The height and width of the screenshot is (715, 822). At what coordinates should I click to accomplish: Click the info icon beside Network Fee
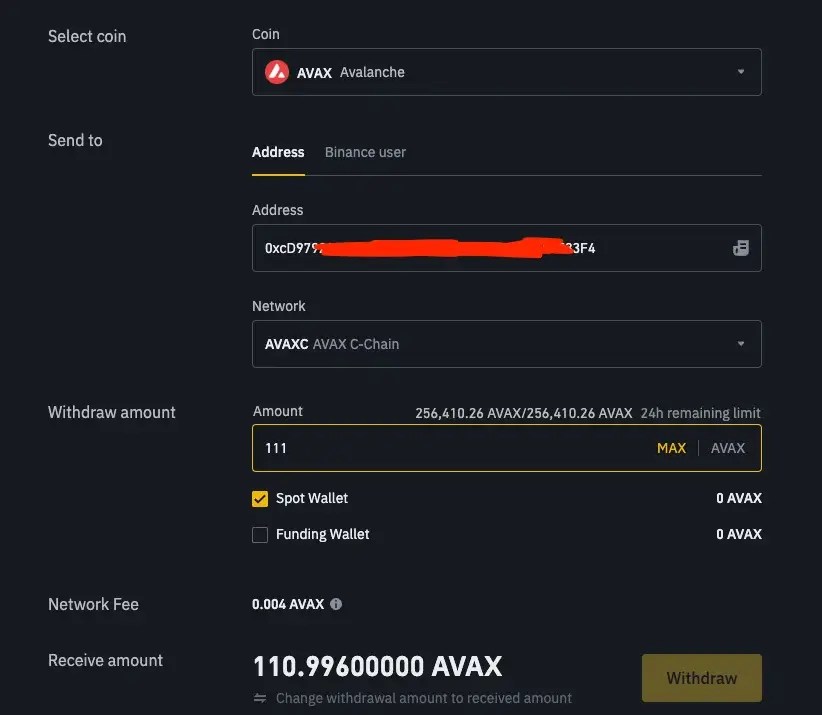[x=336, y=604]
